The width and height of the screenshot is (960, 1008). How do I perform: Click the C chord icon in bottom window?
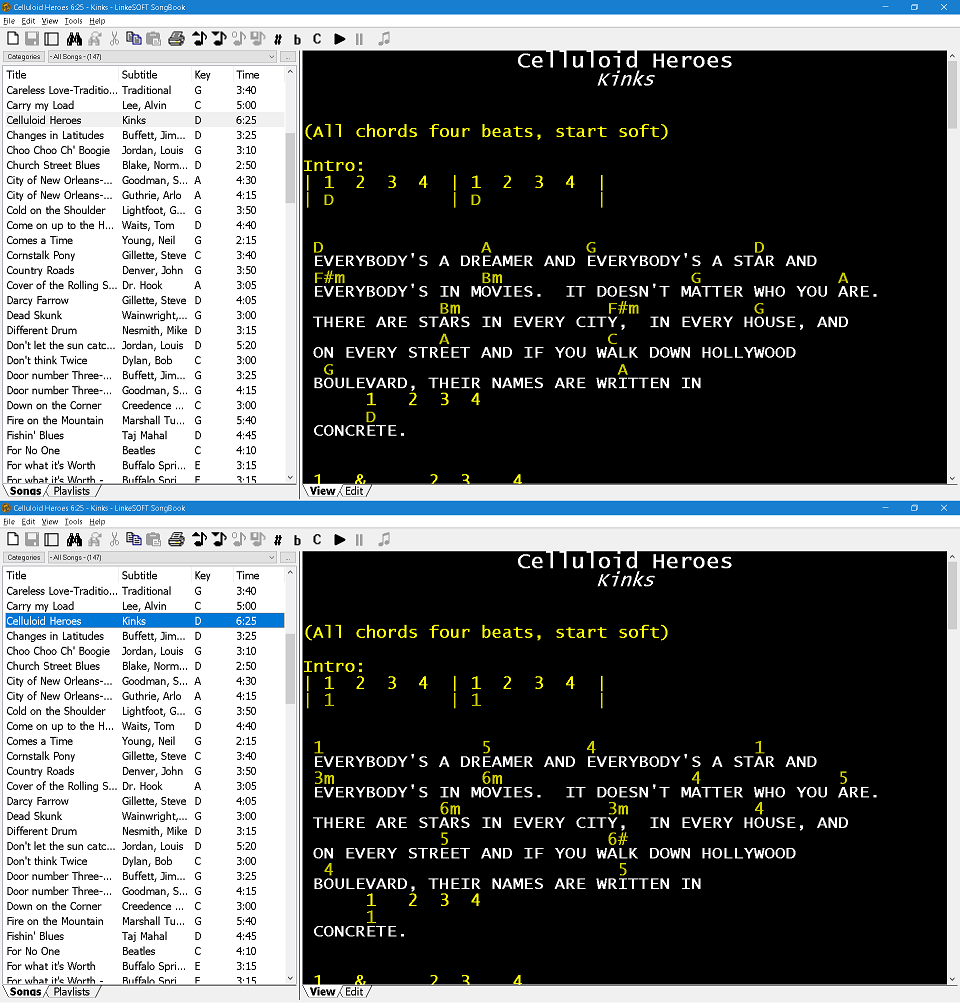coord(317,540)
